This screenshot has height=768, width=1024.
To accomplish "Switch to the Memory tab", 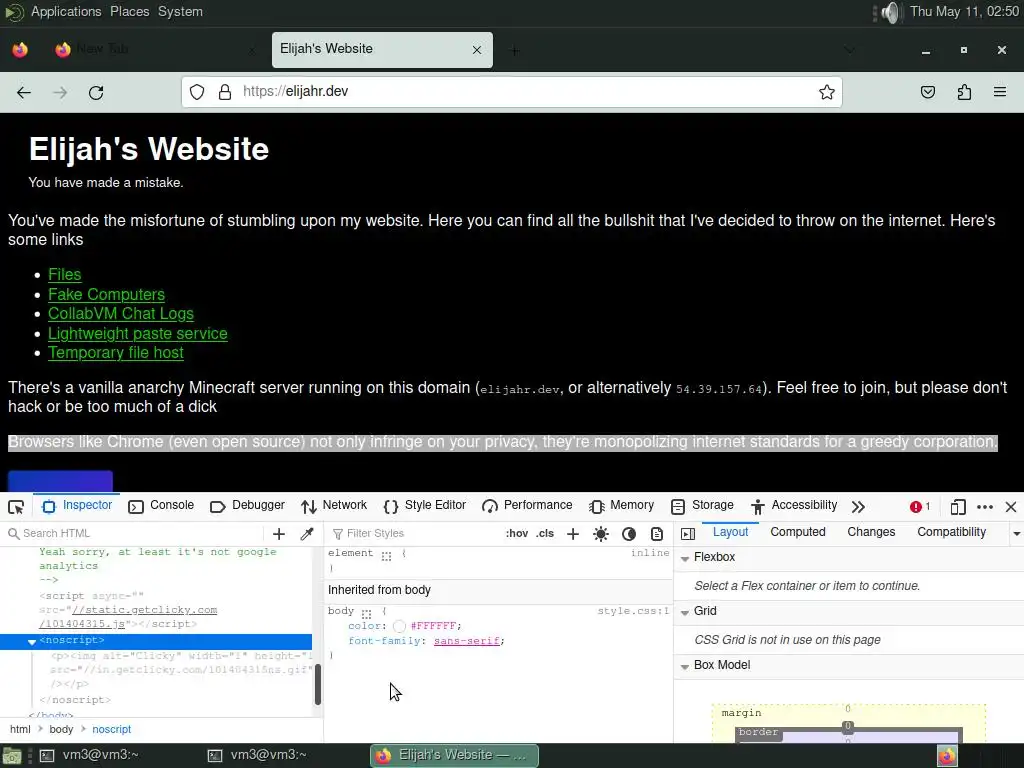I will (621, 505).
